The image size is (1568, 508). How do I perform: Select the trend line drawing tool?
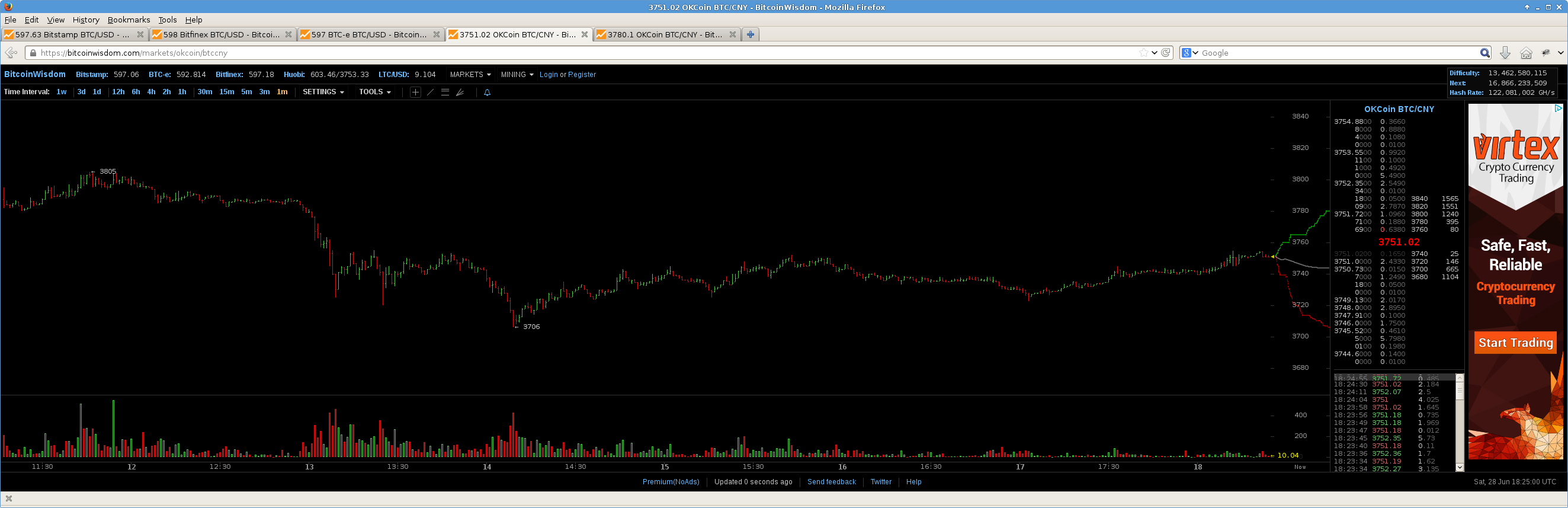[430, 92]
